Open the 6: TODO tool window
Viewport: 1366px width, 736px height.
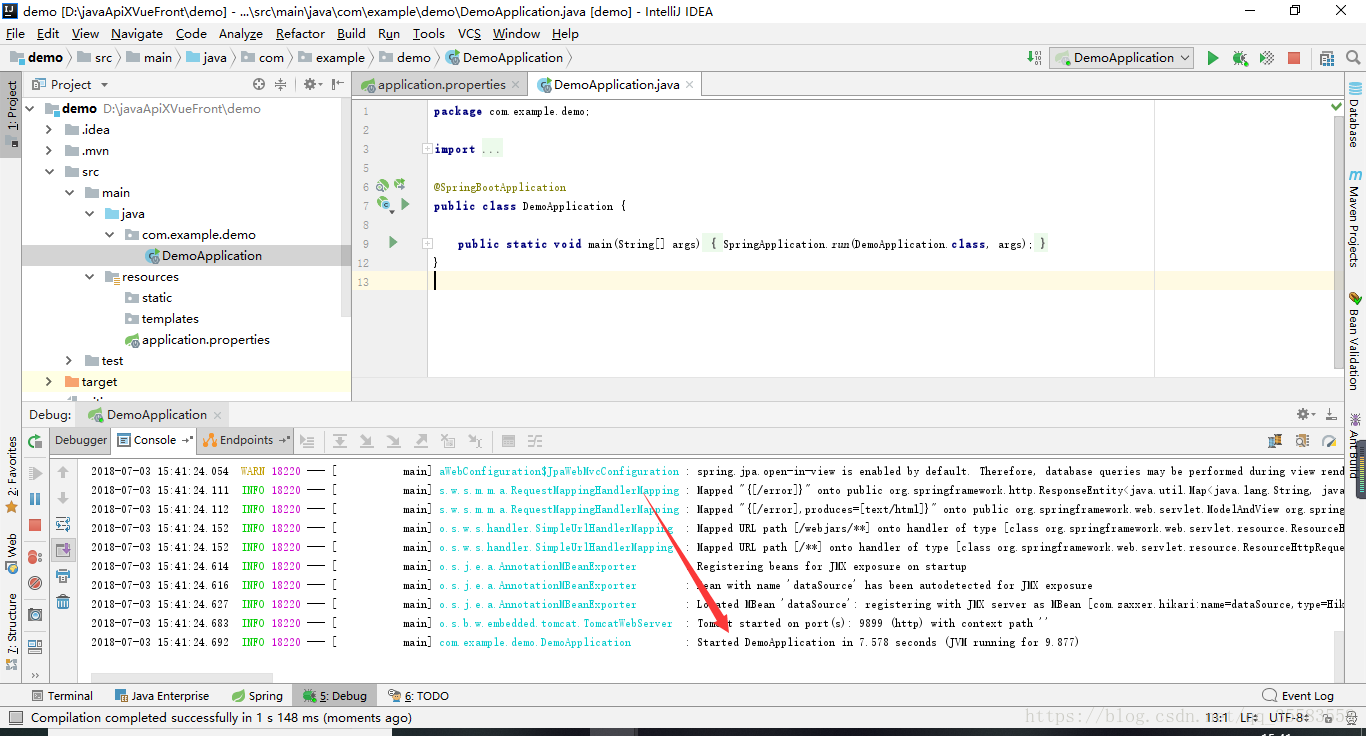pyautogui.click(x=419, y=696)
